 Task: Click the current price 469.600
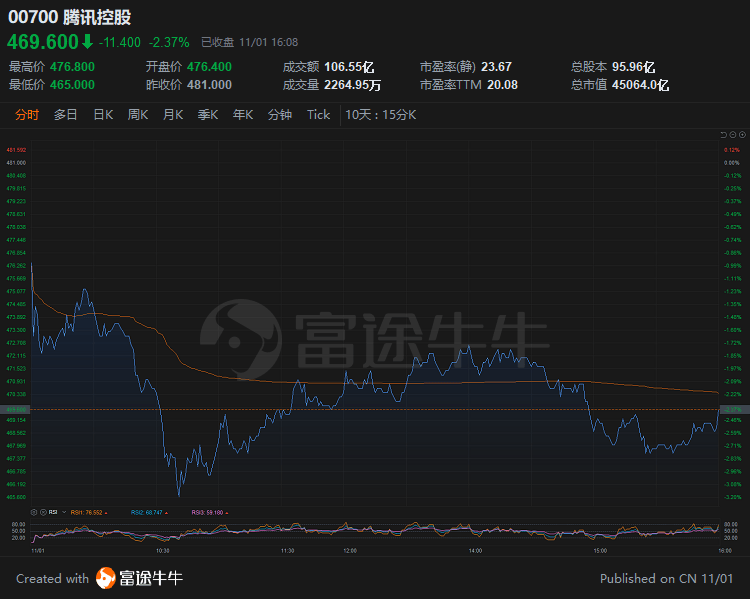click(43, 42)
